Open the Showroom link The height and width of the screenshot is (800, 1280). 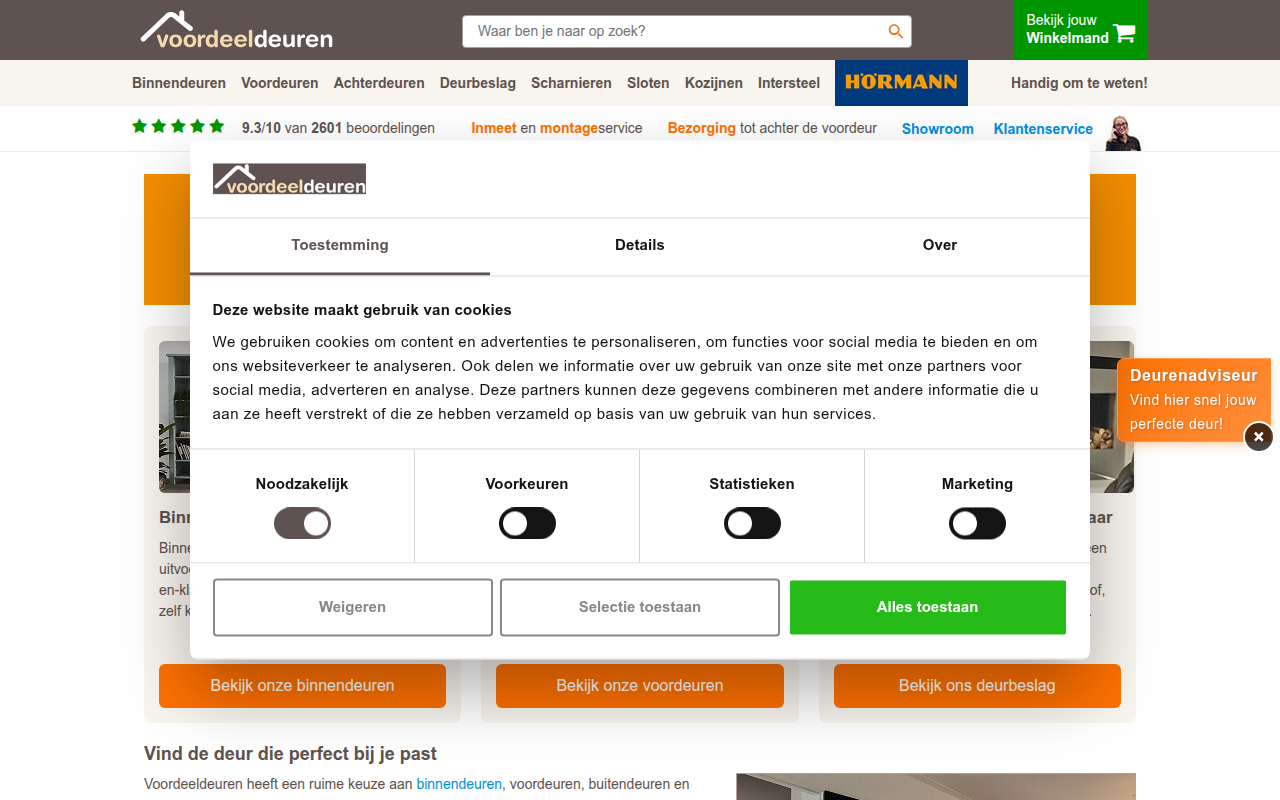click(938, 129)
